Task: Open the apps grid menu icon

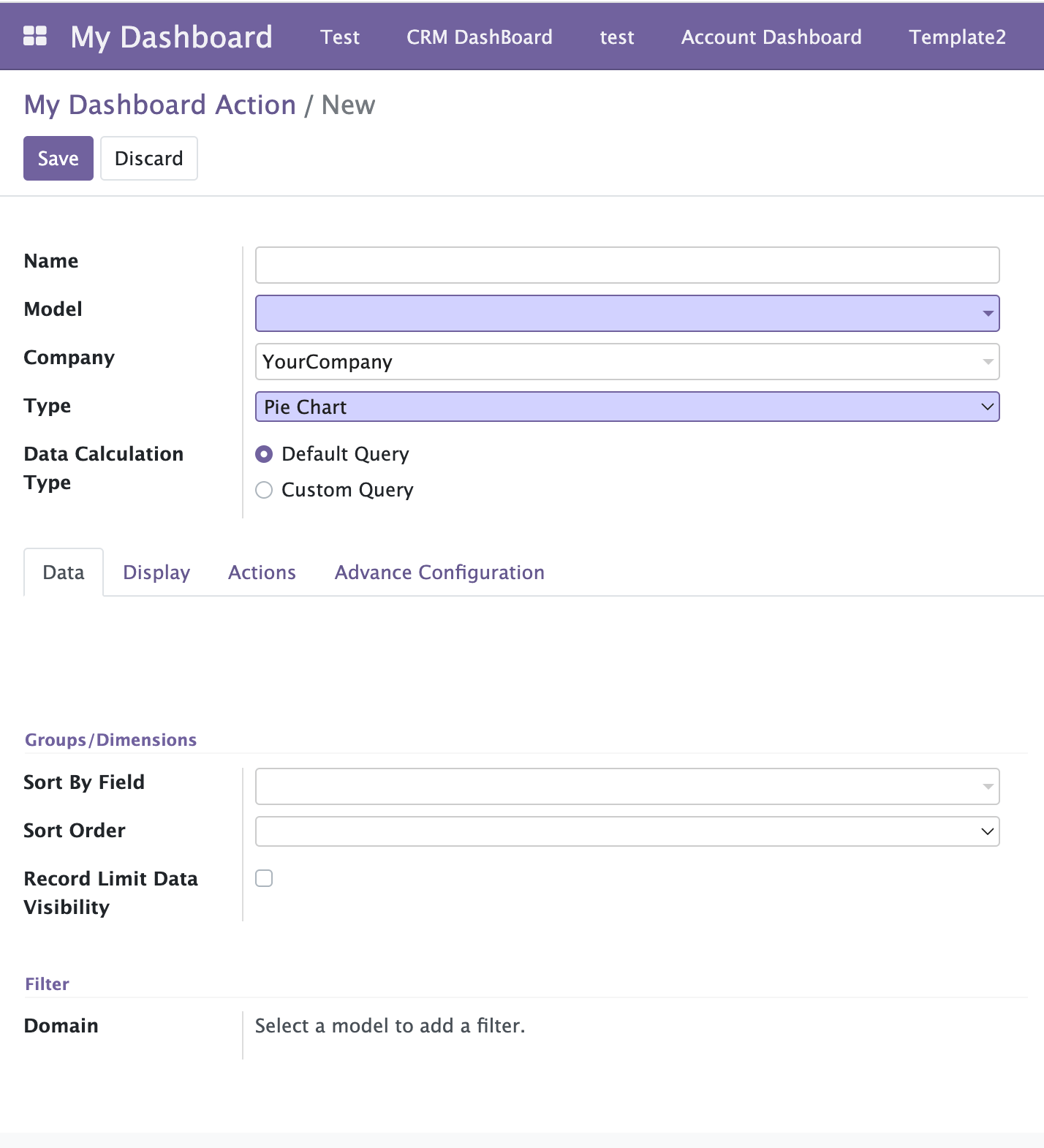Action: click(x=35, y=36)
